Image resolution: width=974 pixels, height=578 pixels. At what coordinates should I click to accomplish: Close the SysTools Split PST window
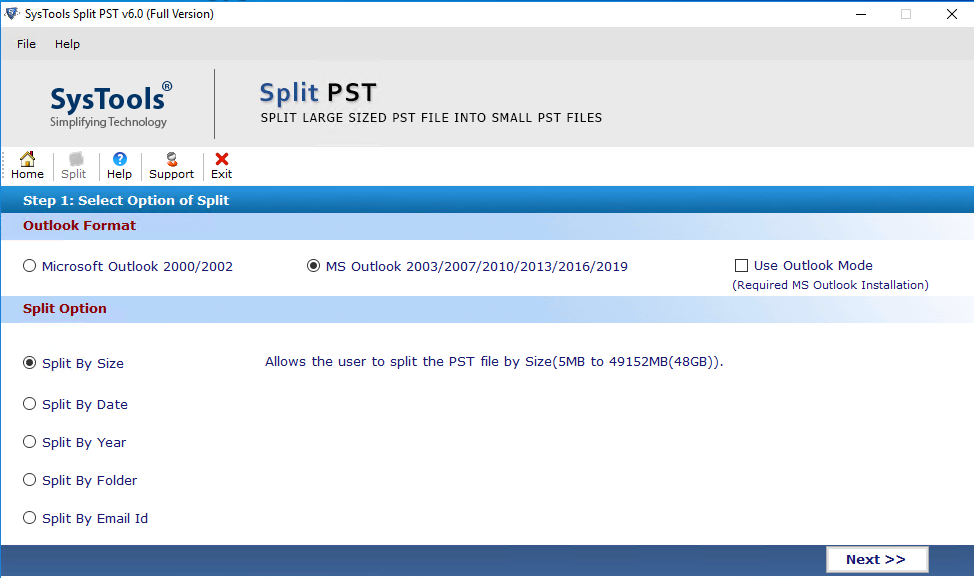(x=950, y=14)
